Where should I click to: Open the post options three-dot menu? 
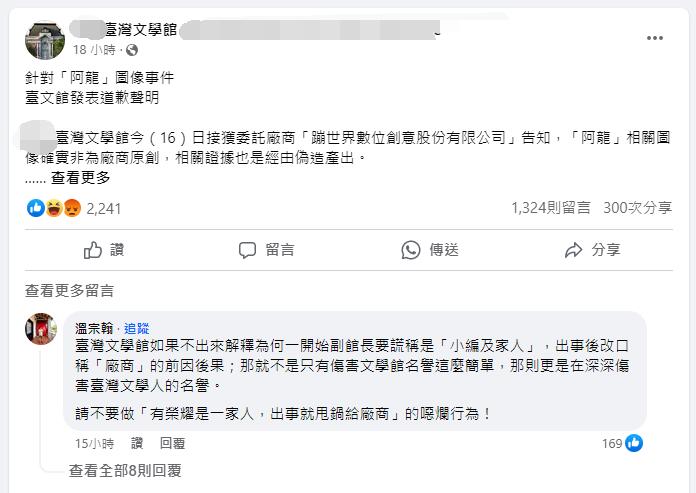click(655, 37)
